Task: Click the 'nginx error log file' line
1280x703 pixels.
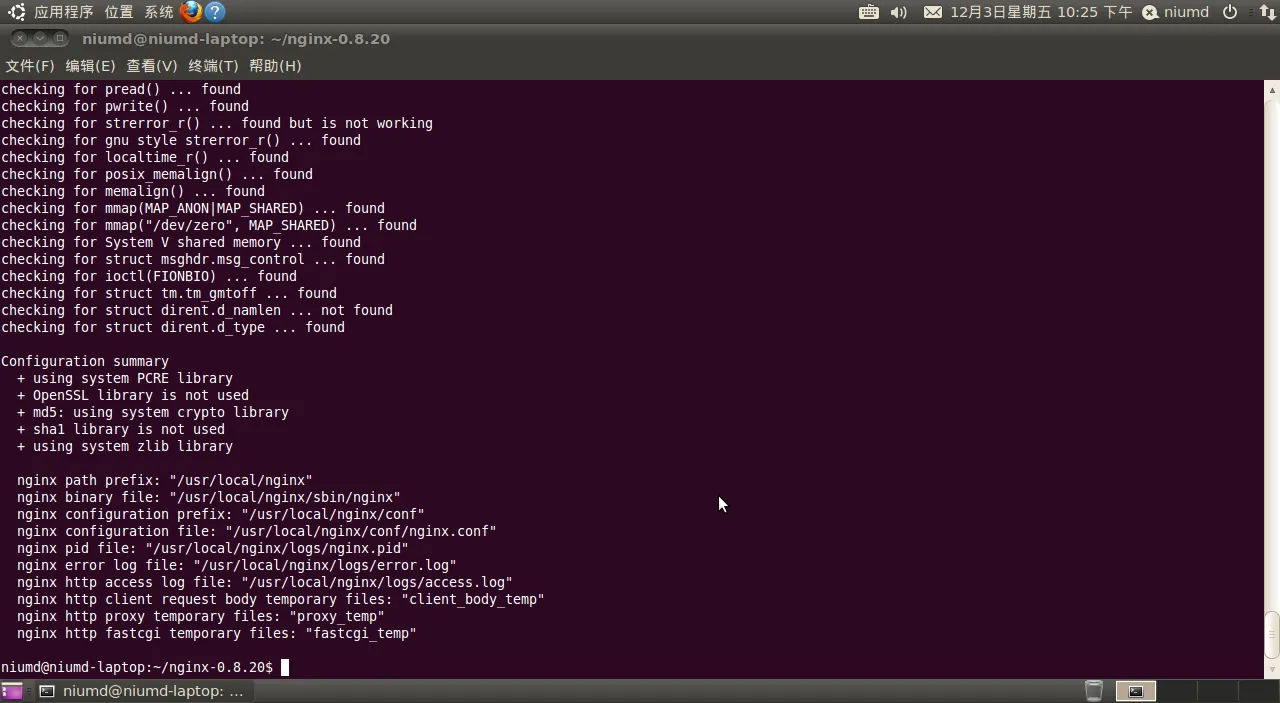Action: (237, 565)
